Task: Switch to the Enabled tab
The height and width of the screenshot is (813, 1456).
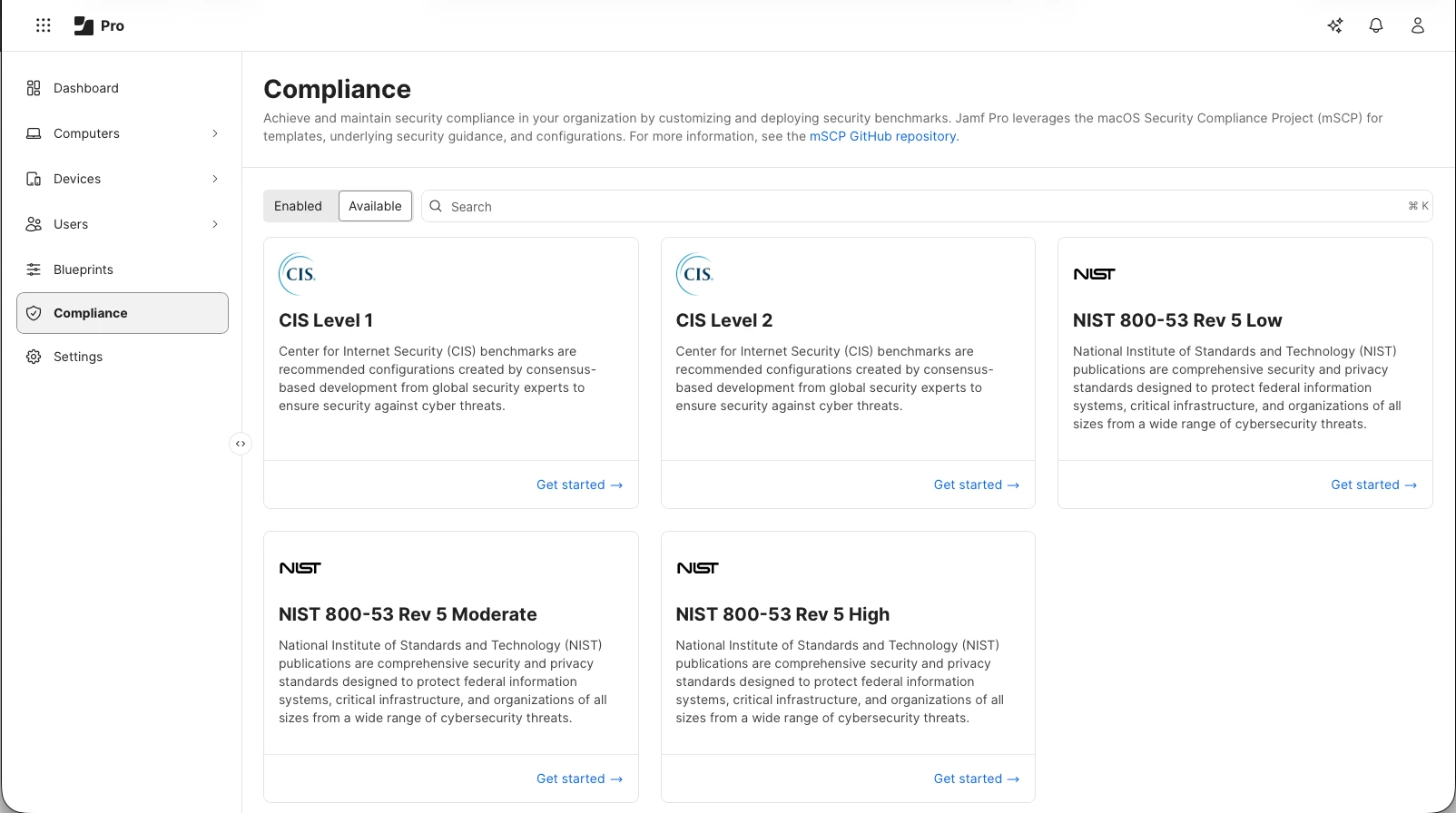Action: pos(298,206)
